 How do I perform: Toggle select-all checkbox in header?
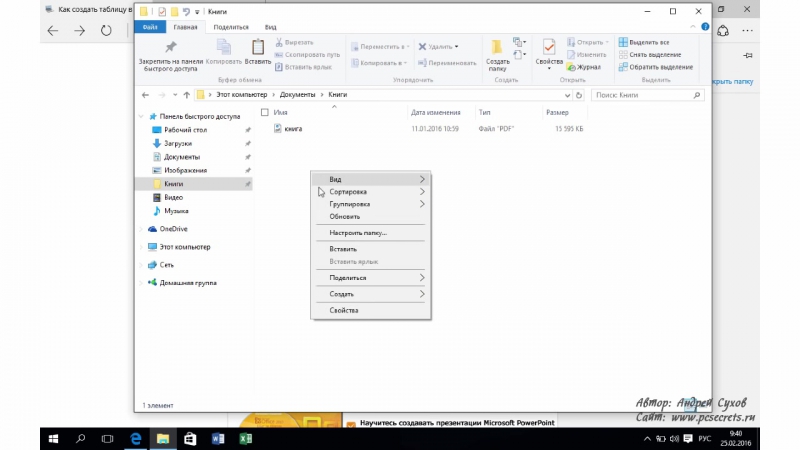[264, 112]
